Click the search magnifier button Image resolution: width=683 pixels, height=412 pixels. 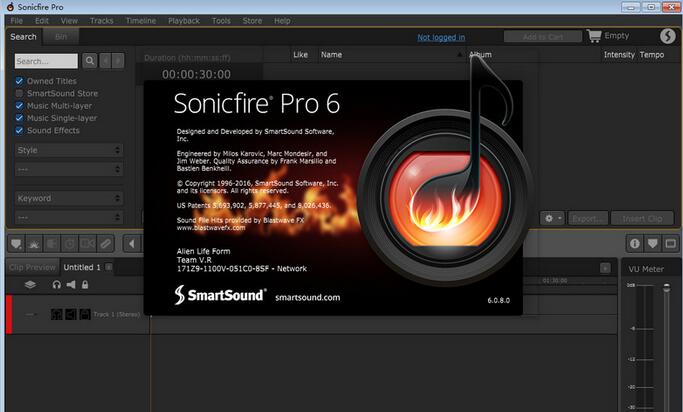coord(90,61)
